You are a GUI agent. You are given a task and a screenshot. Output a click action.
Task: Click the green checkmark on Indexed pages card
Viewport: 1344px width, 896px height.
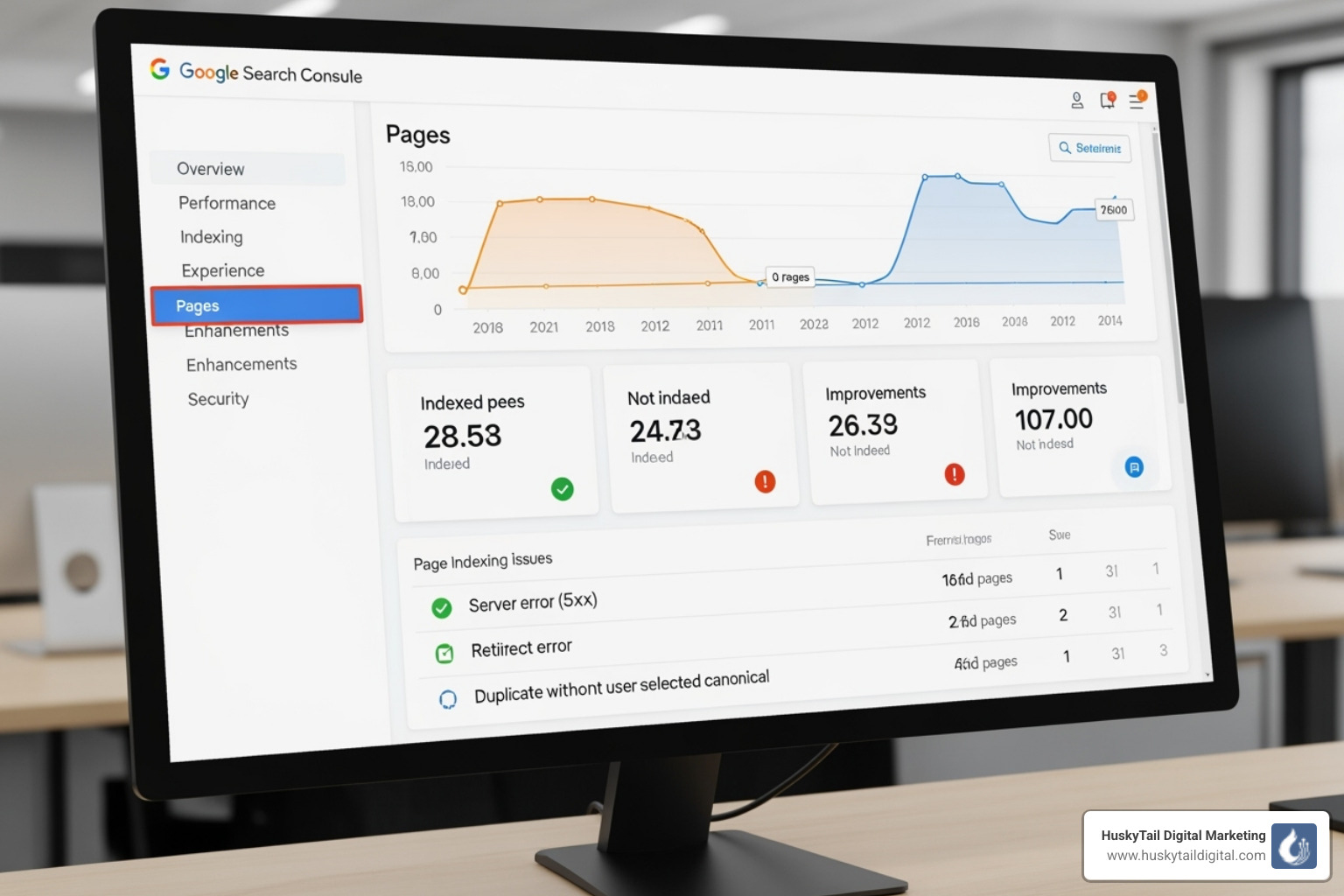(x=564, y=490)
